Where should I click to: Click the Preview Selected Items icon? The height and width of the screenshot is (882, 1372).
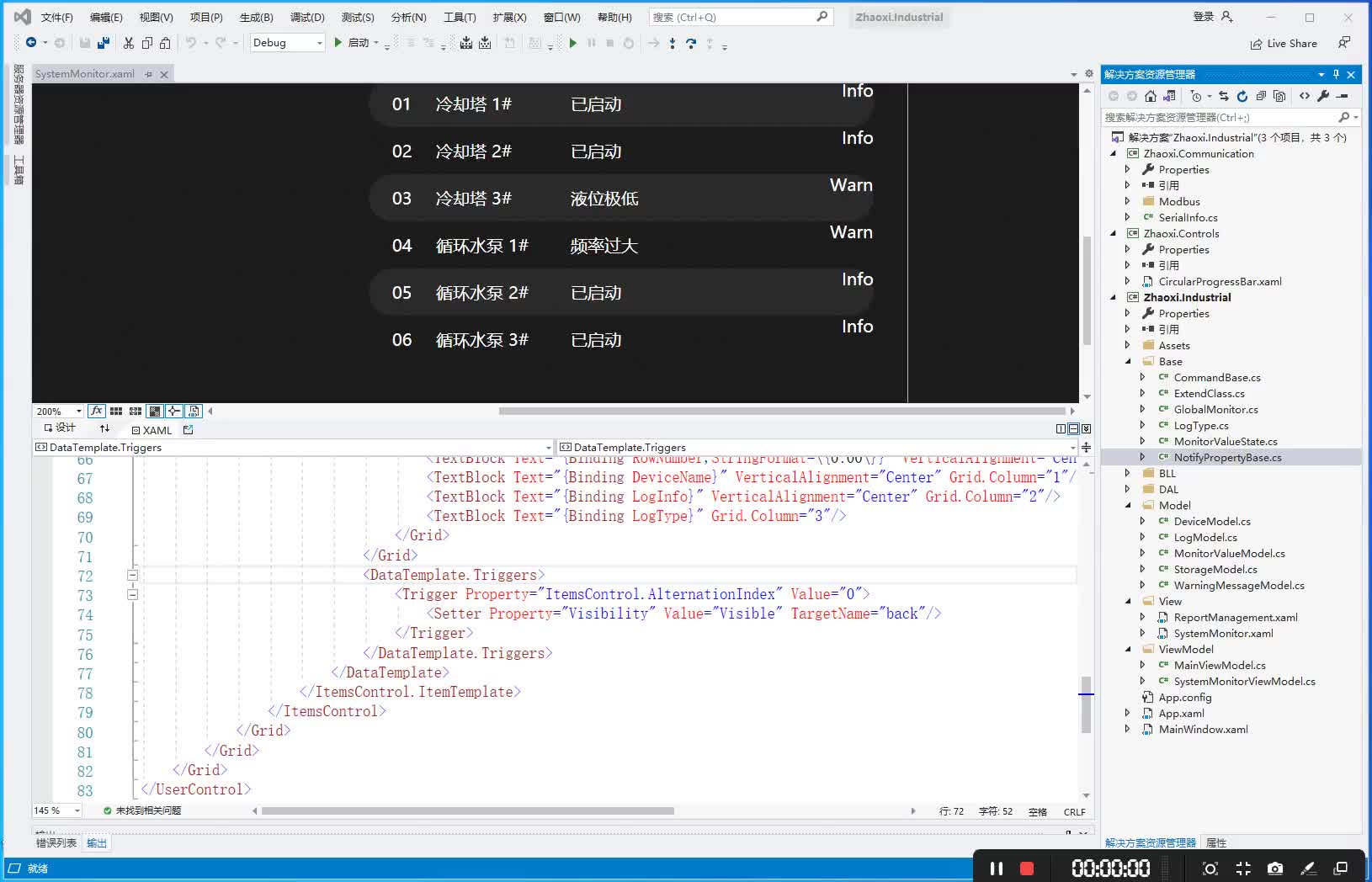(x=1343, y=96)
